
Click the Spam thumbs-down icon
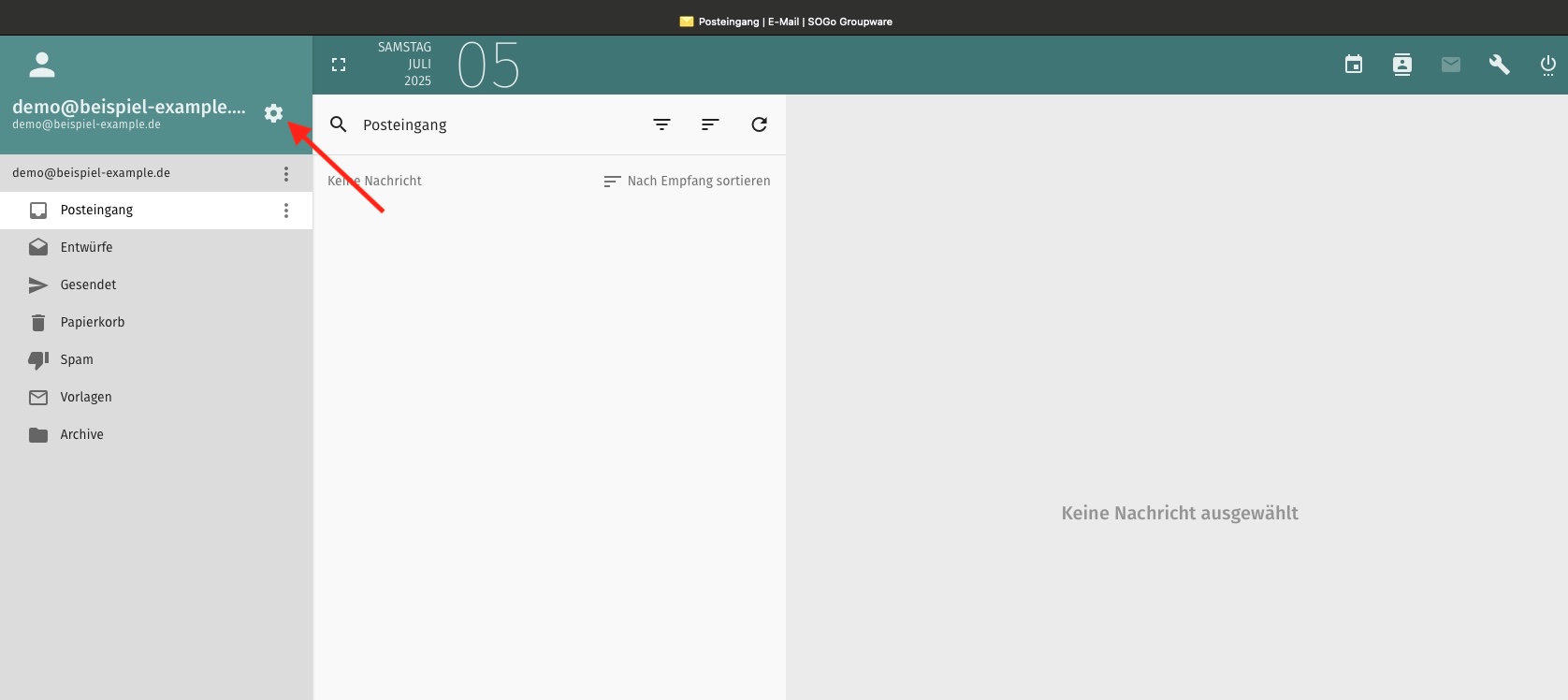coord(38,360)
